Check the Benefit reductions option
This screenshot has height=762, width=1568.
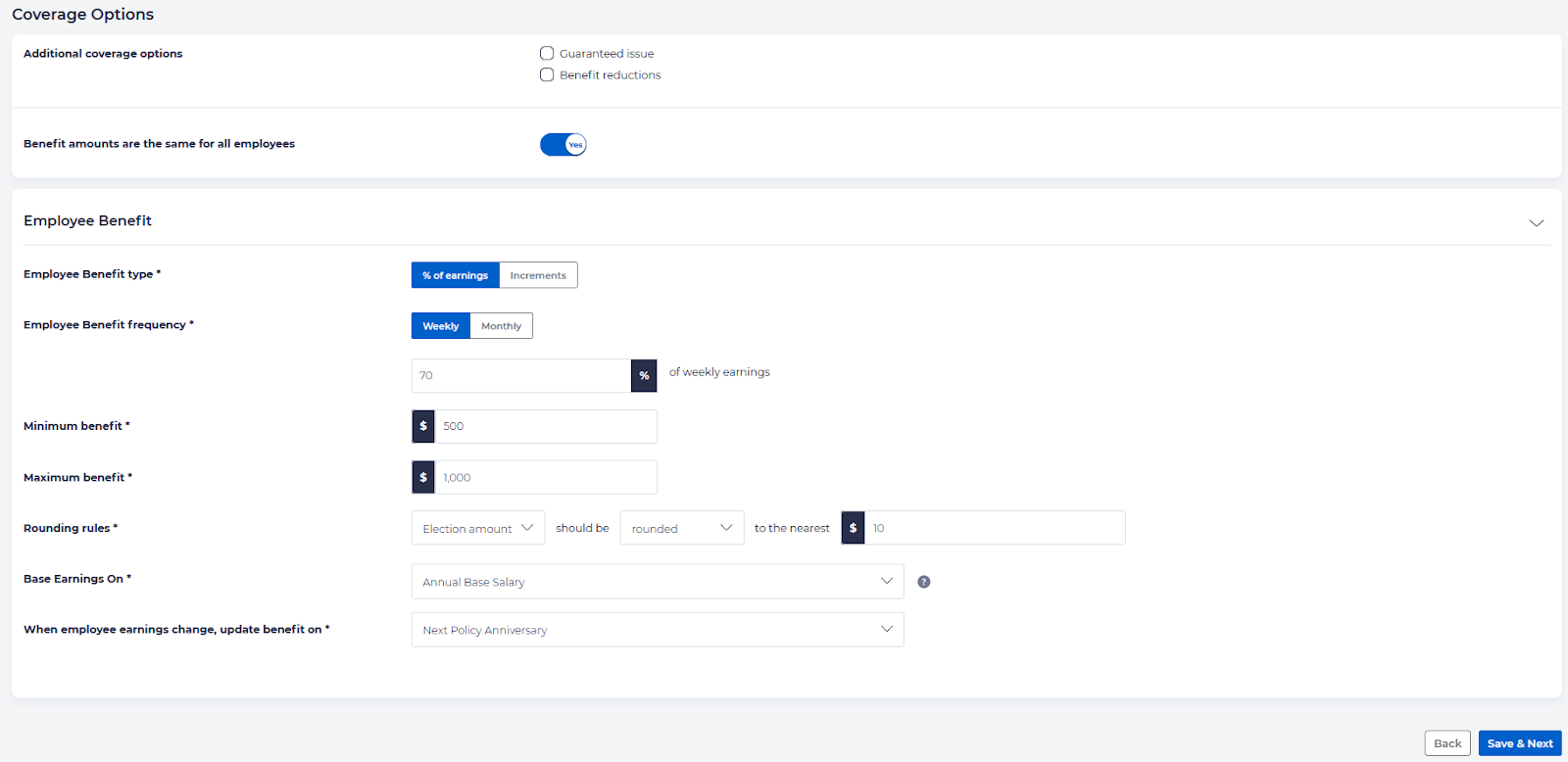click(547, 75)
